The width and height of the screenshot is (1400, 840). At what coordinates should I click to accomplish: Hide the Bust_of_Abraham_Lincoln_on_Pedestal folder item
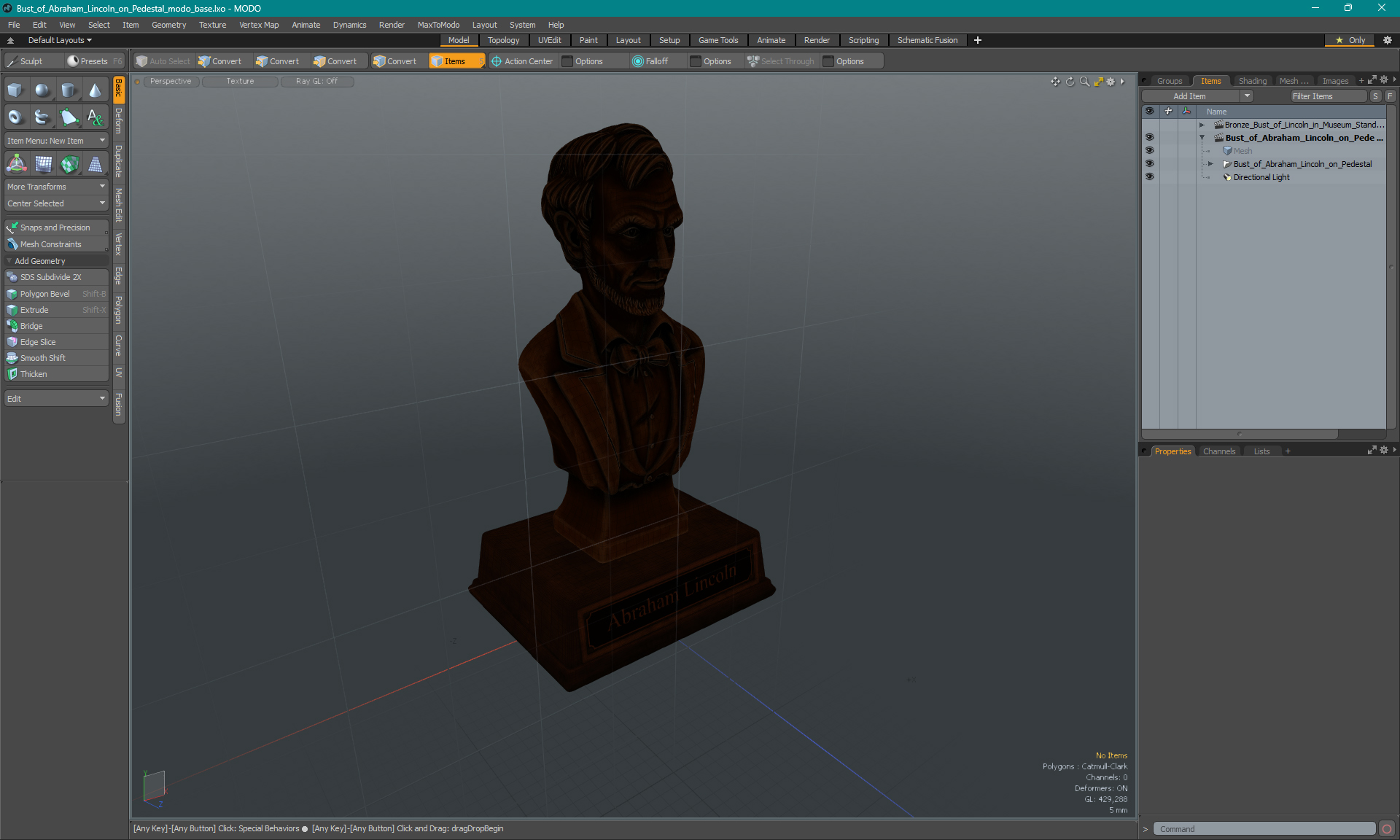pos(1149,163)
